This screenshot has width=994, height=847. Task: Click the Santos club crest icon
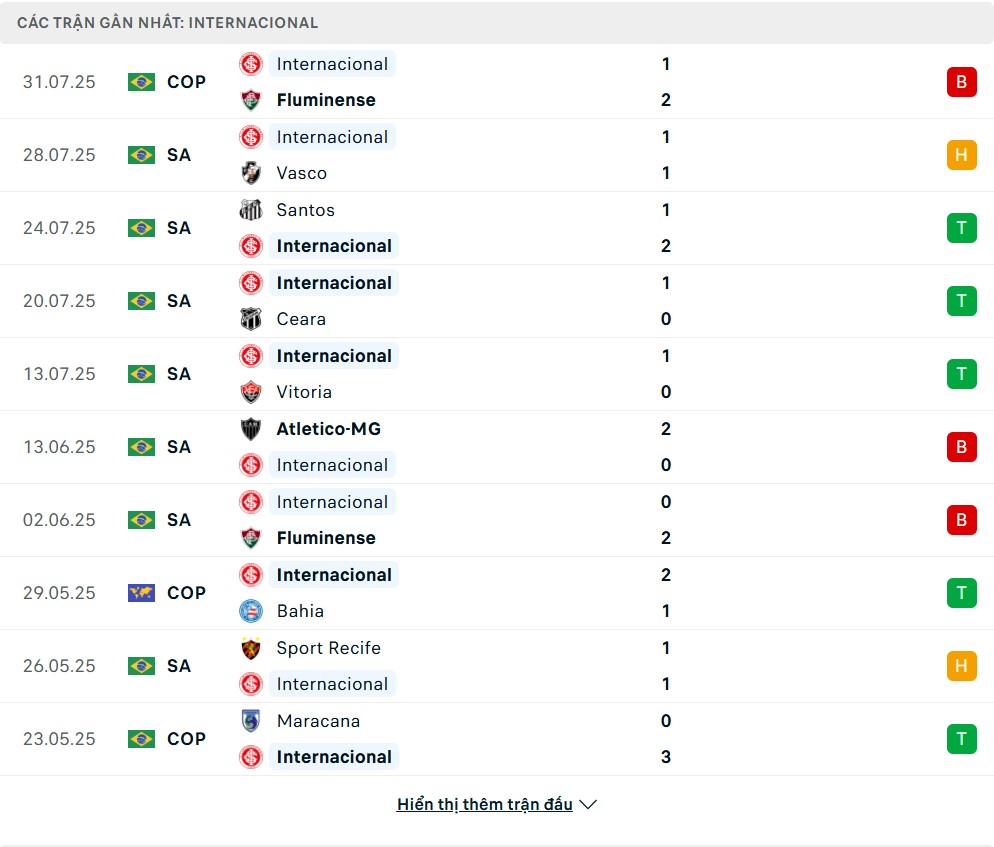[x=250, y=210]
